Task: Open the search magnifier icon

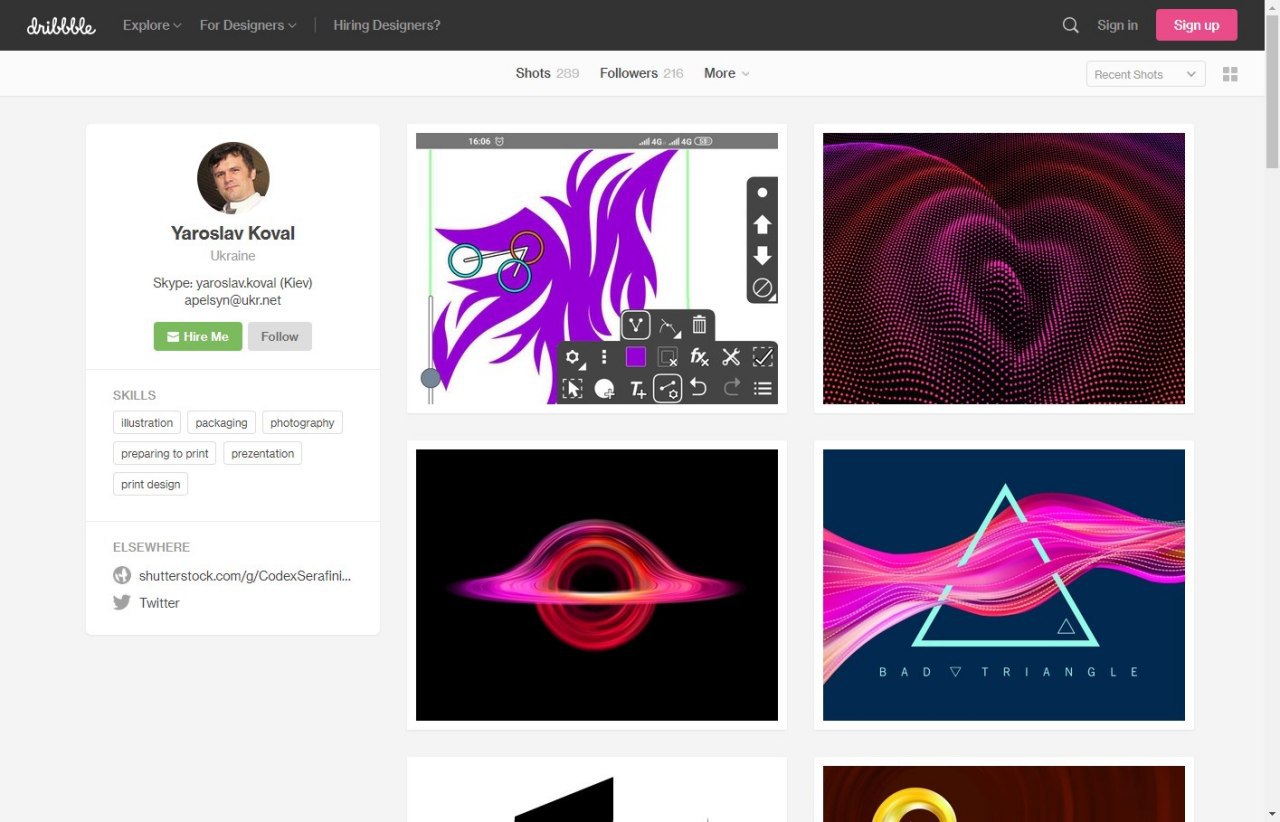Action: (x=1070, y=25)
